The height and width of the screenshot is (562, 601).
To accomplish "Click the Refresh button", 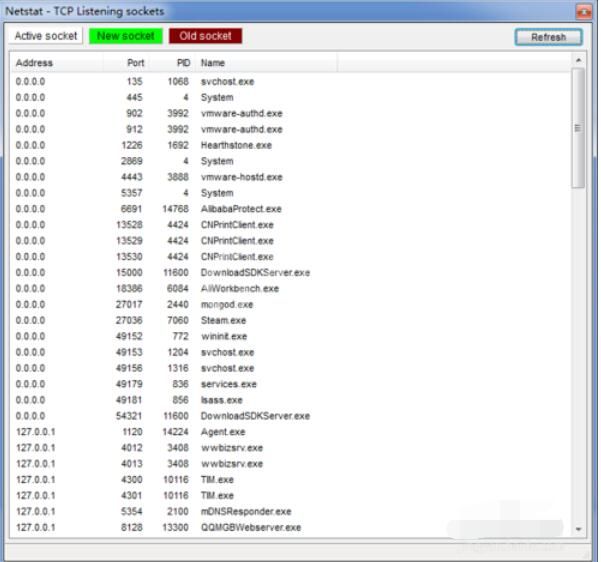I will (548, 37).
